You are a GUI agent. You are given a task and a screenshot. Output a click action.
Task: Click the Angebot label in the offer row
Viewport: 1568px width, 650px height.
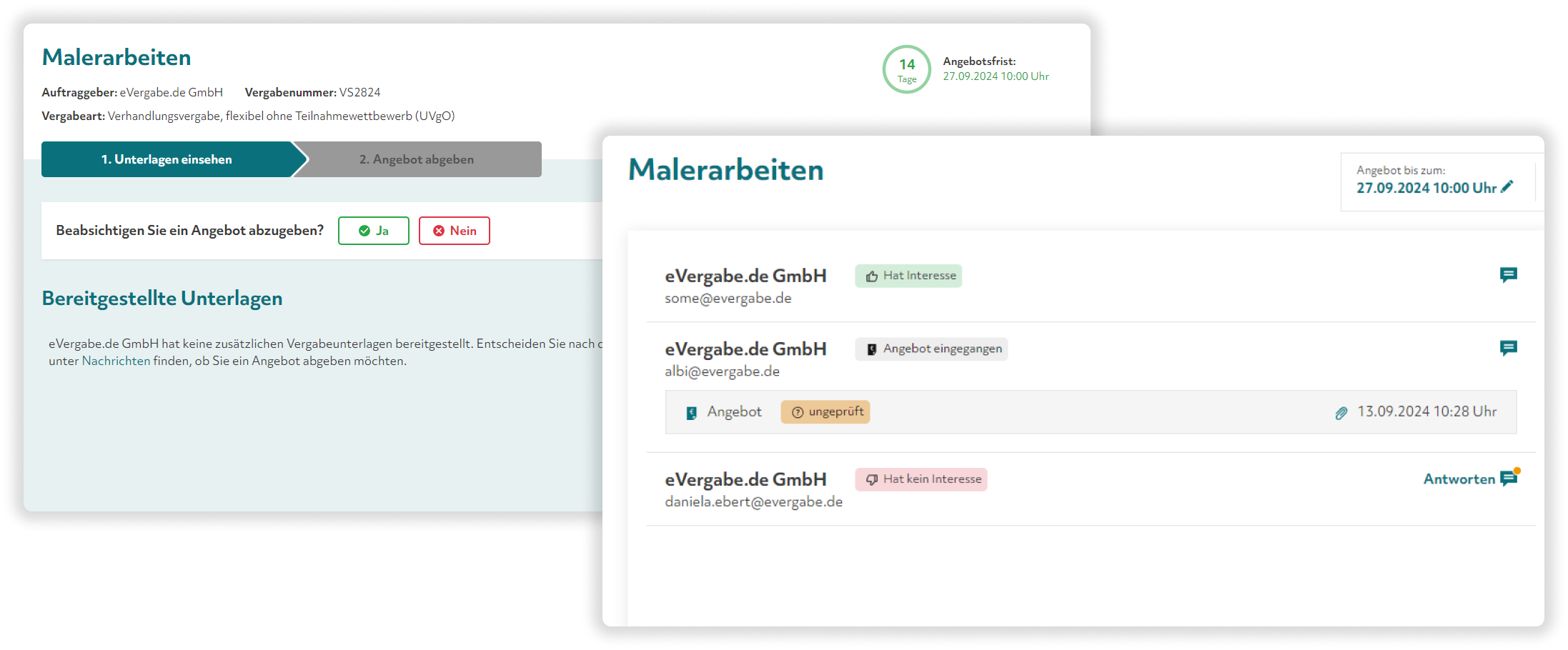734,412
